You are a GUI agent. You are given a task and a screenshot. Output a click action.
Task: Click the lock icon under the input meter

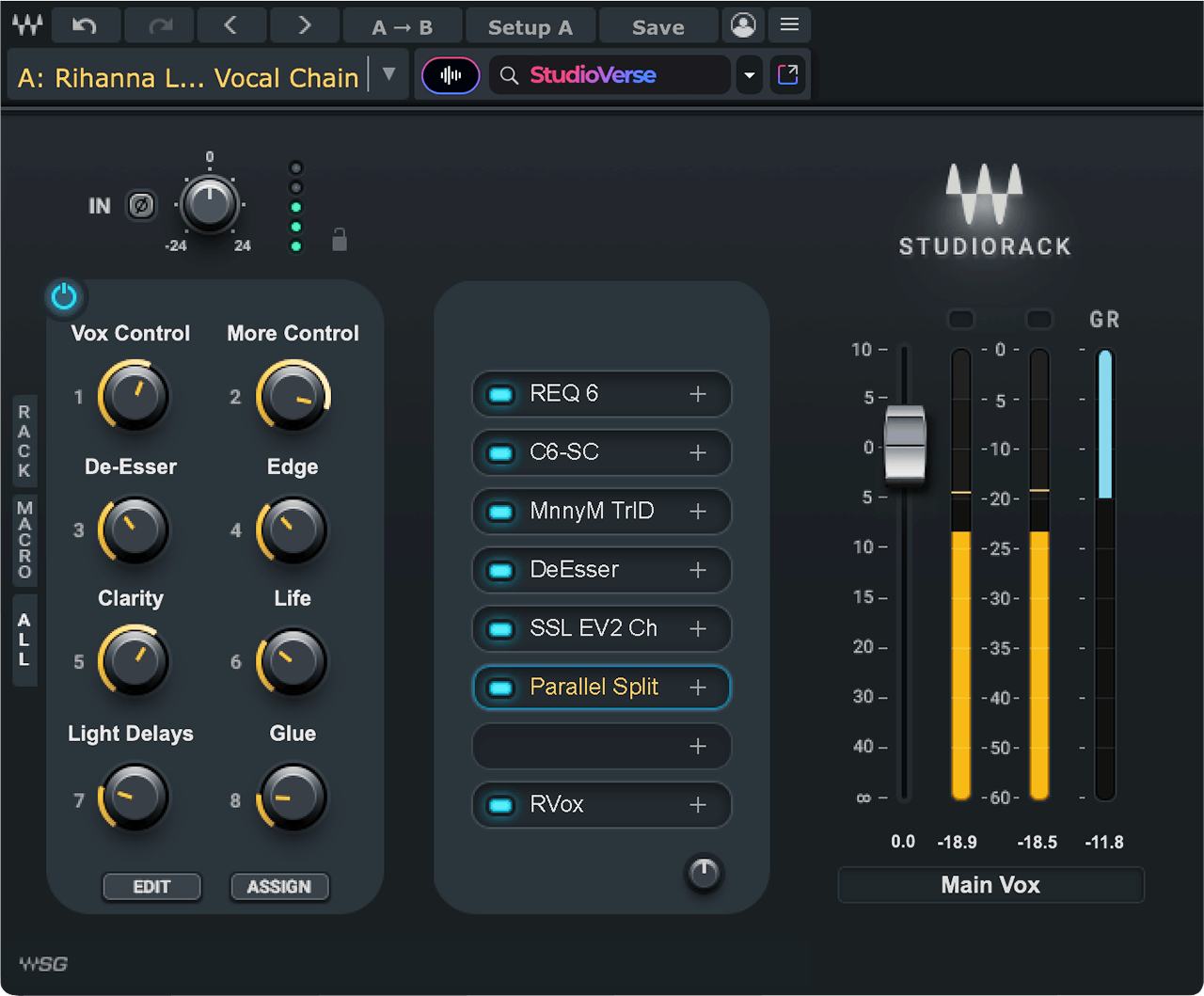tap(339, 240)
